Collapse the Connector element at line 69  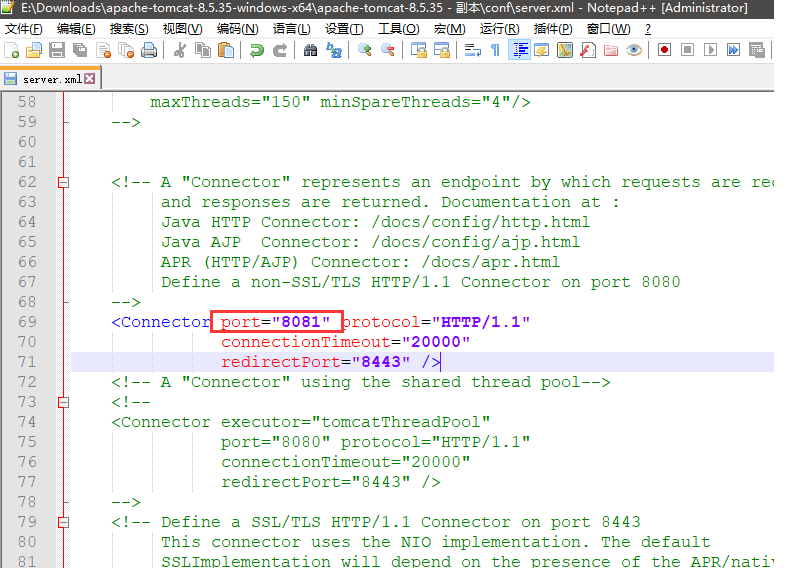[64, 322]
